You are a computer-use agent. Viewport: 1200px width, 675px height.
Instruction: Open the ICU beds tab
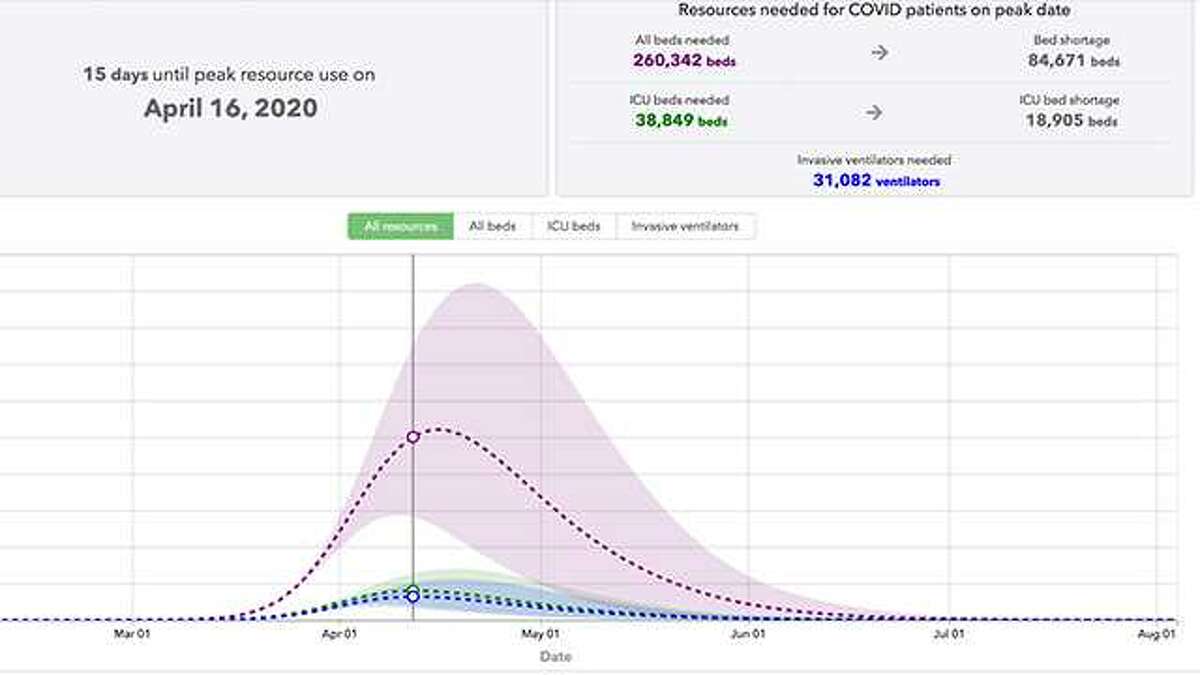[x=574, y=226]
